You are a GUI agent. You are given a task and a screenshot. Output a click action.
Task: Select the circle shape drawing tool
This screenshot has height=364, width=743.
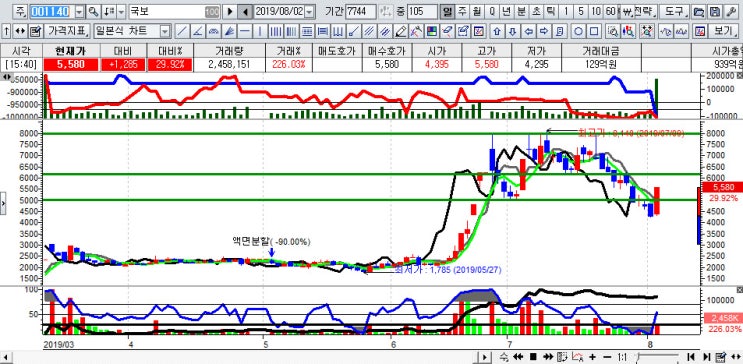tap(579, 32)
